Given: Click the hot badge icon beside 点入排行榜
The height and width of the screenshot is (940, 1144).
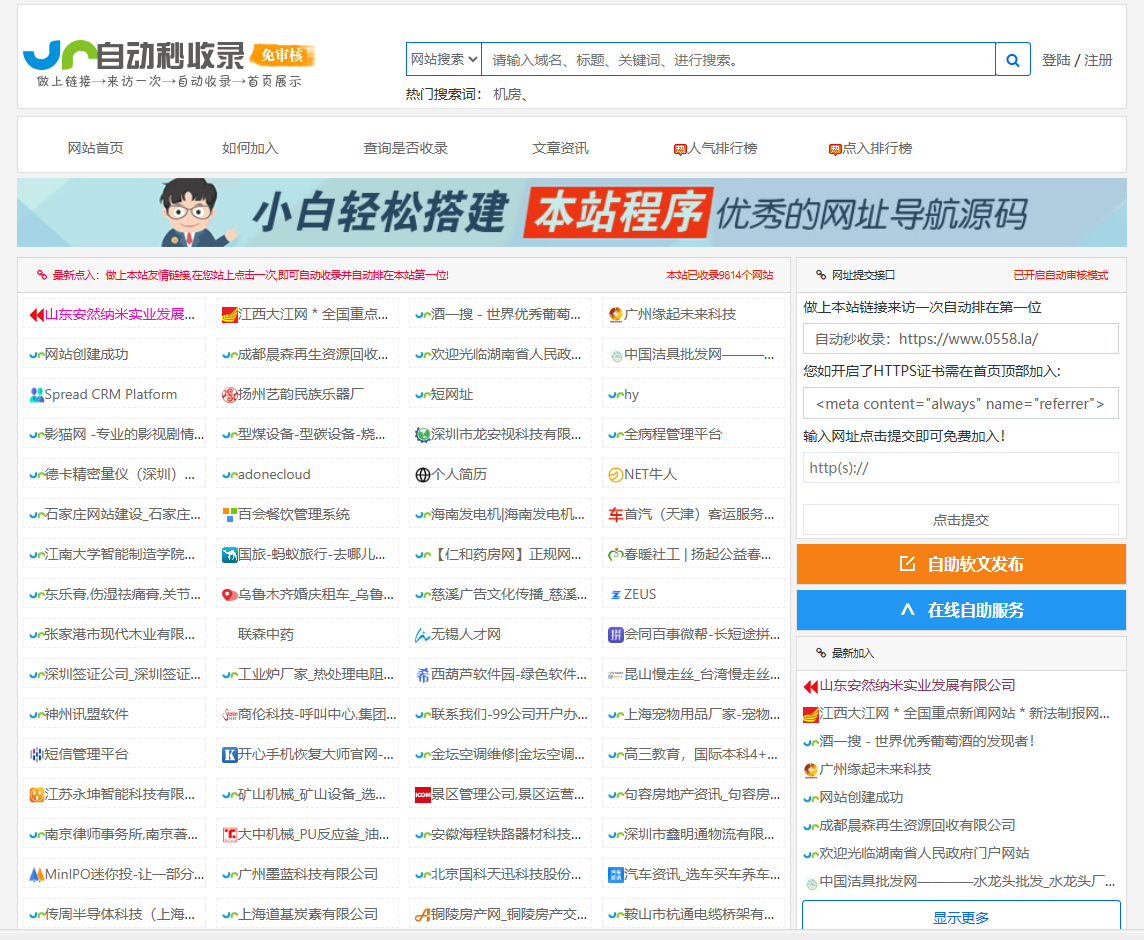Looking at the screenshot, I should coord(835,150).
